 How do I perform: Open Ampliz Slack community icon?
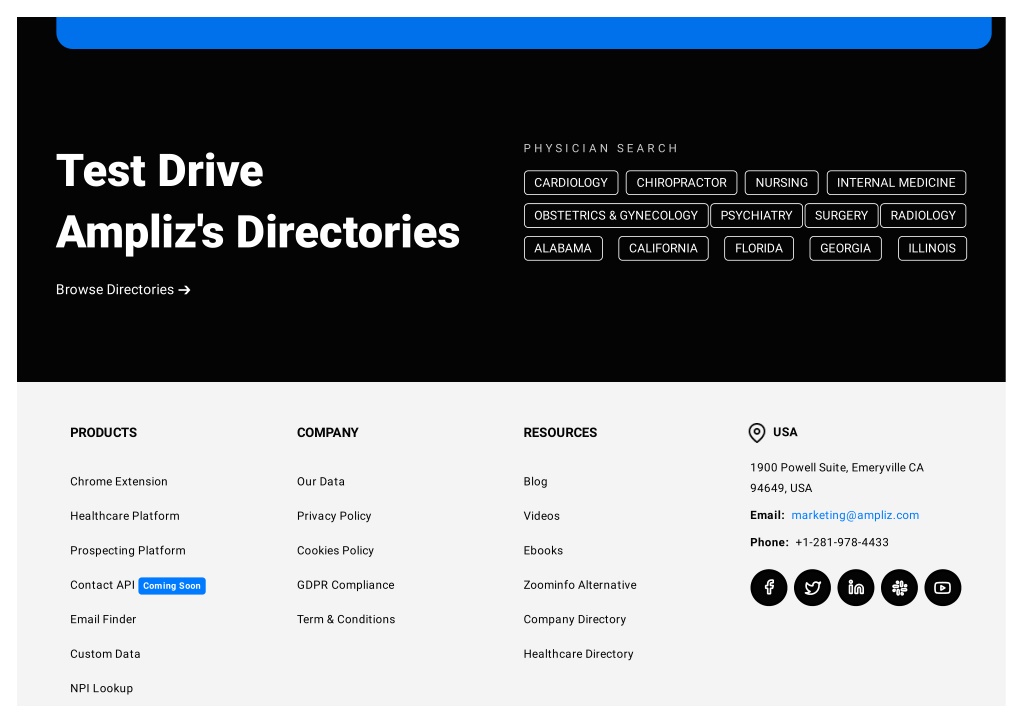pos(899,588)
